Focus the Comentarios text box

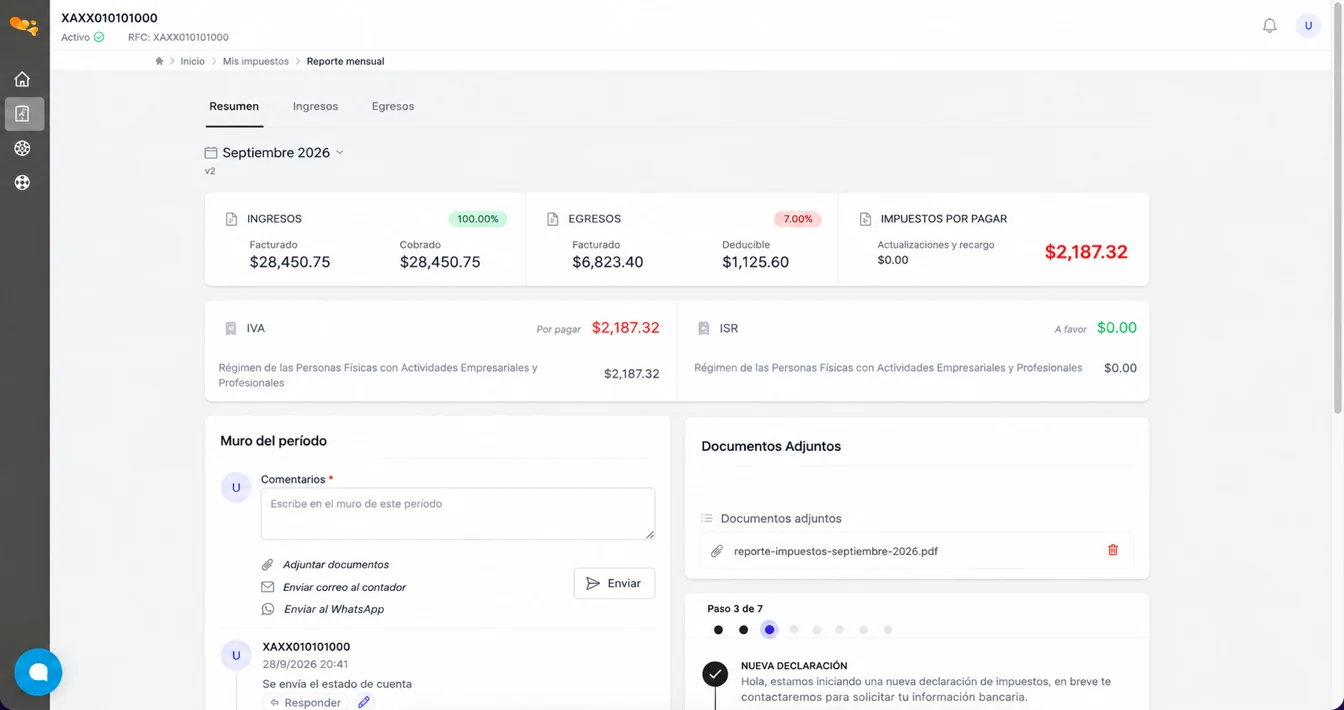coord(458,514)
